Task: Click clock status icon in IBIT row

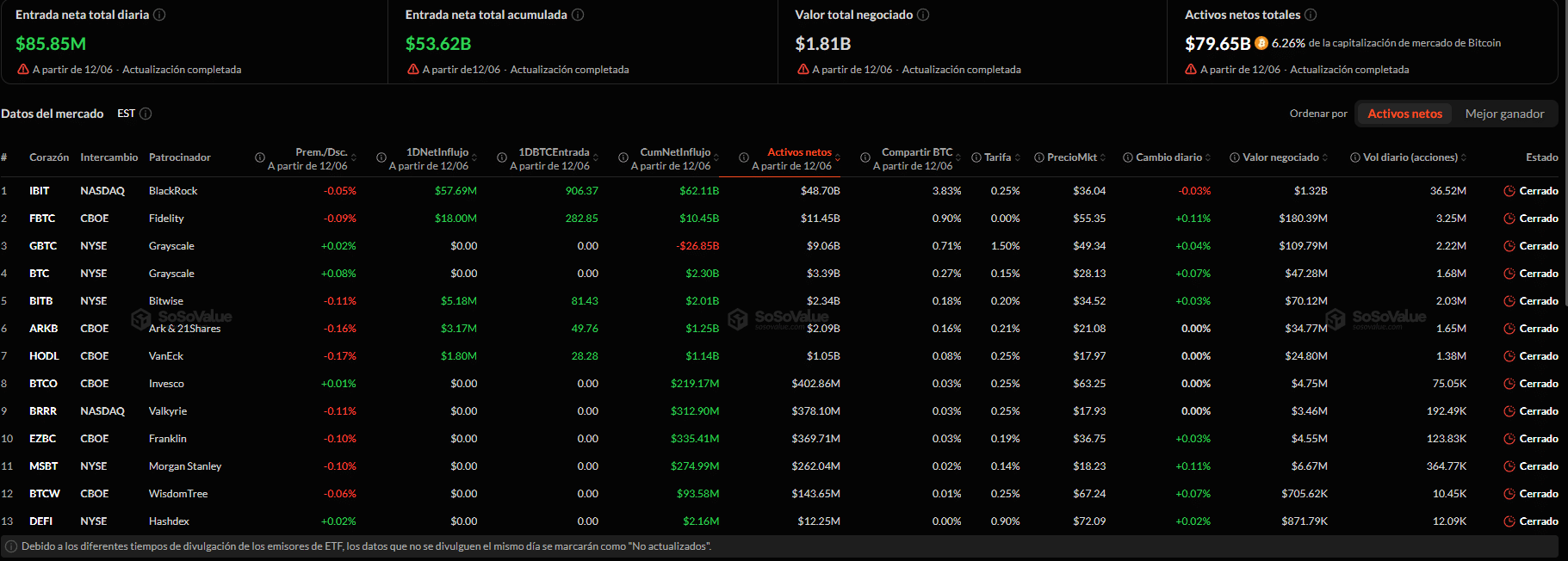Action: click(x=1509, y=191)
